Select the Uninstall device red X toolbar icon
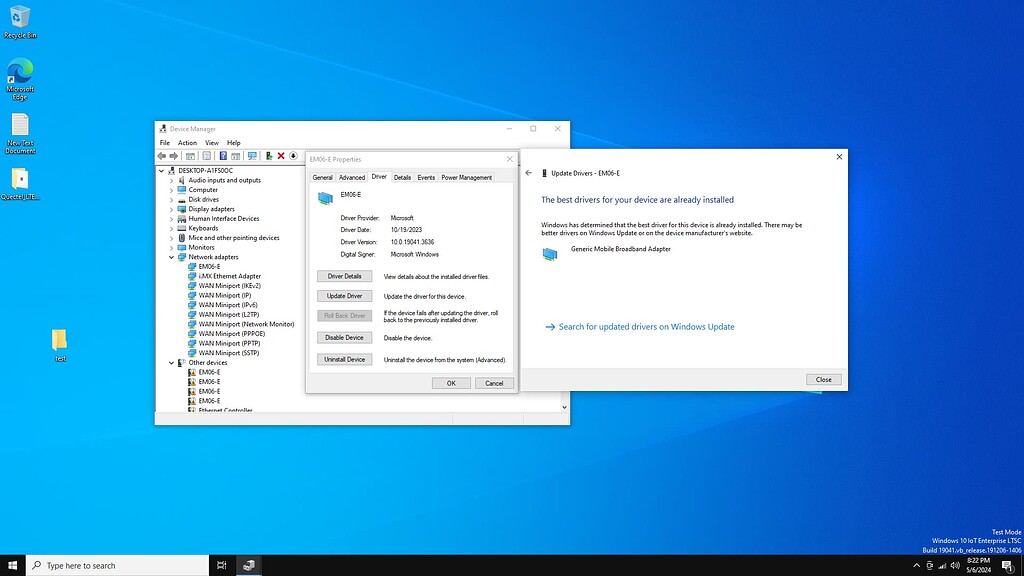 [281, 156]
